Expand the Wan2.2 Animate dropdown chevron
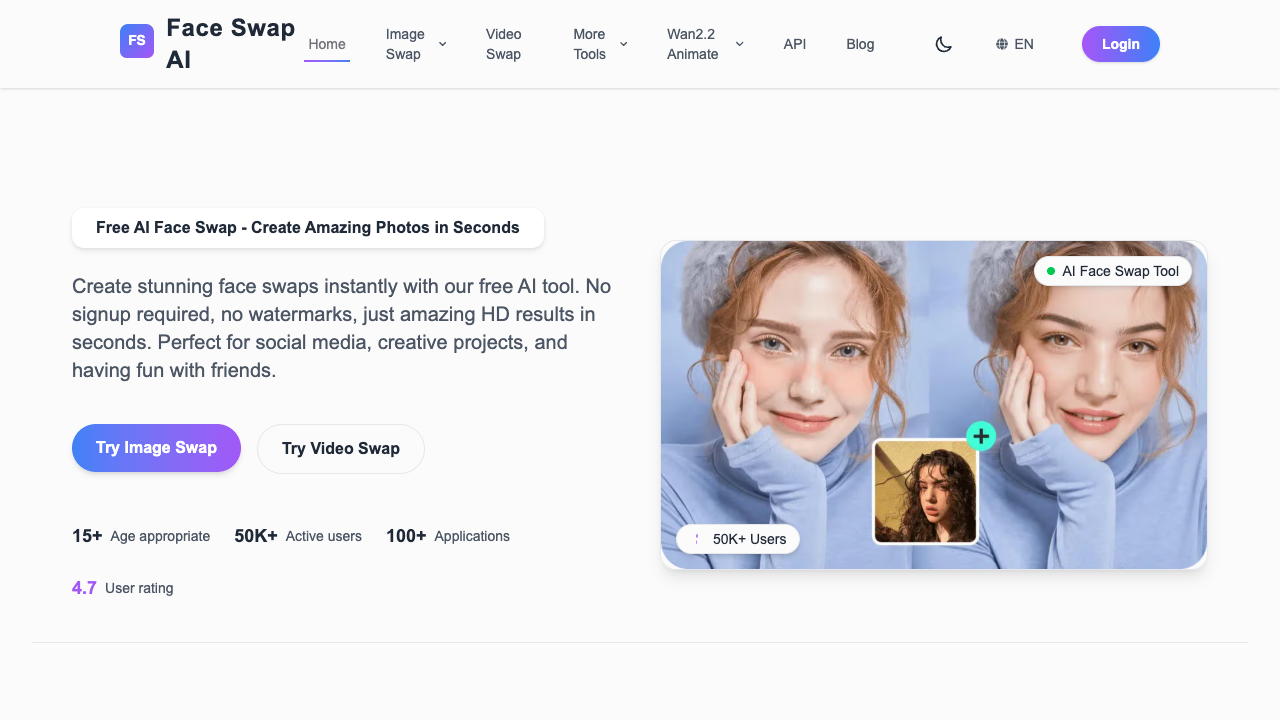 pos(740,44)
